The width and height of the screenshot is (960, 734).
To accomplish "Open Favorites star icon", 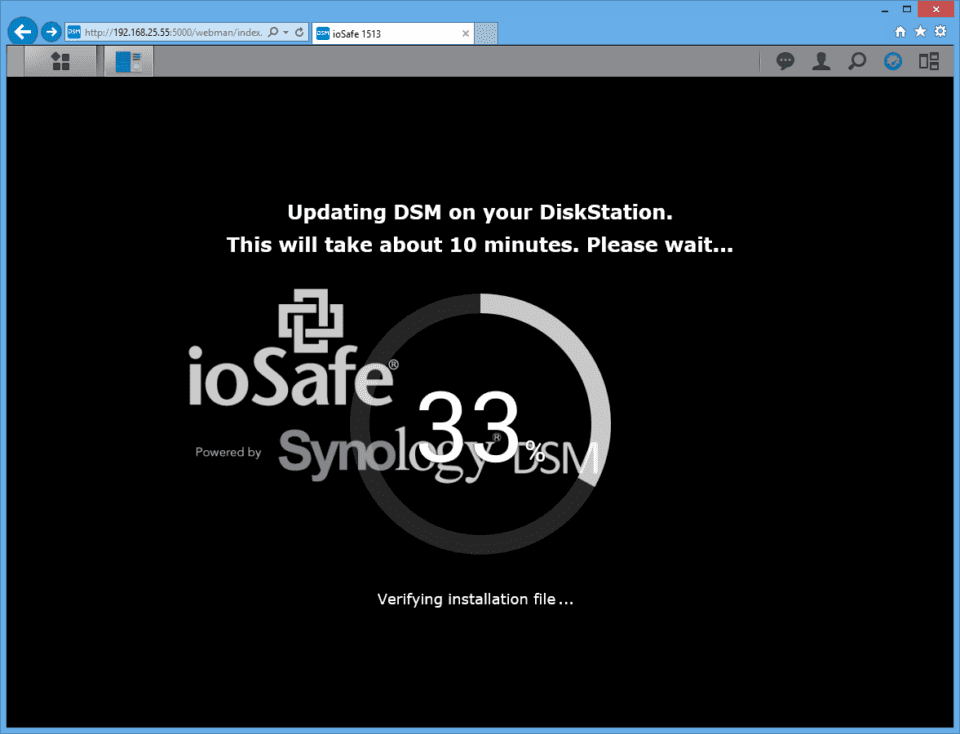I will click(x=920, y=31).
